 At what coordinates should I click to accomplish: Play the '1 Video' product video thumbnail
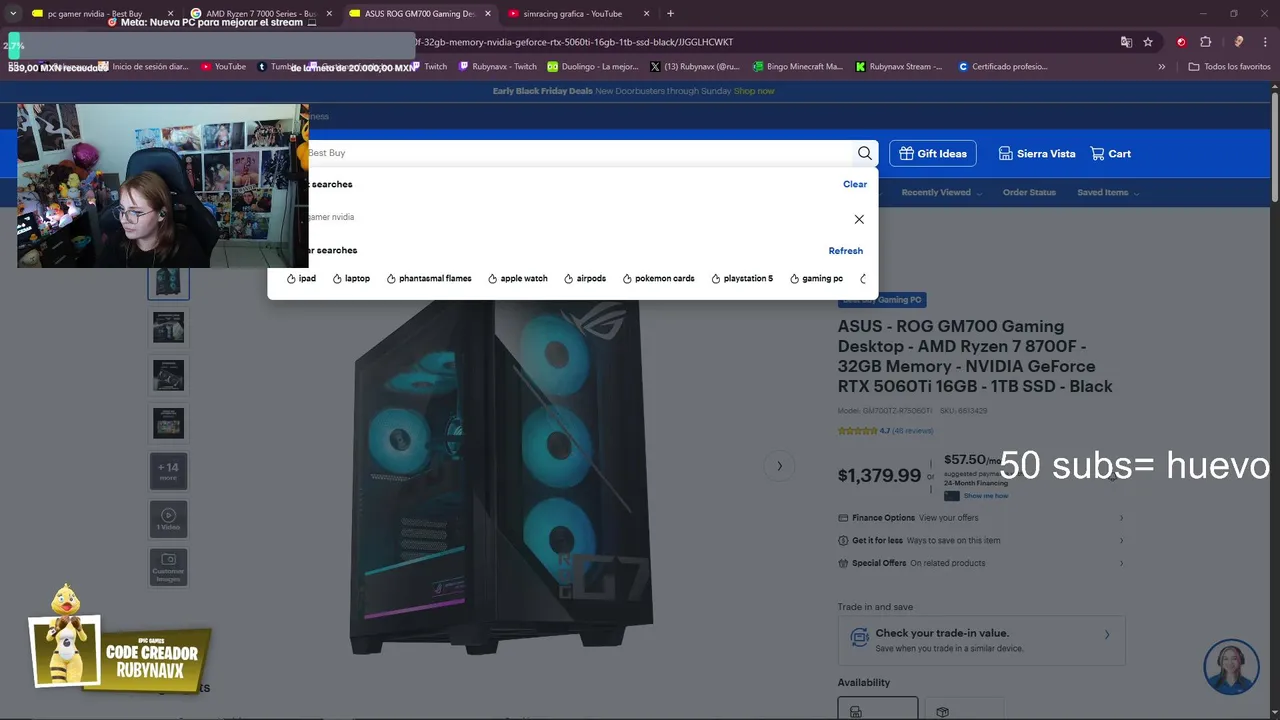(168, 519)
